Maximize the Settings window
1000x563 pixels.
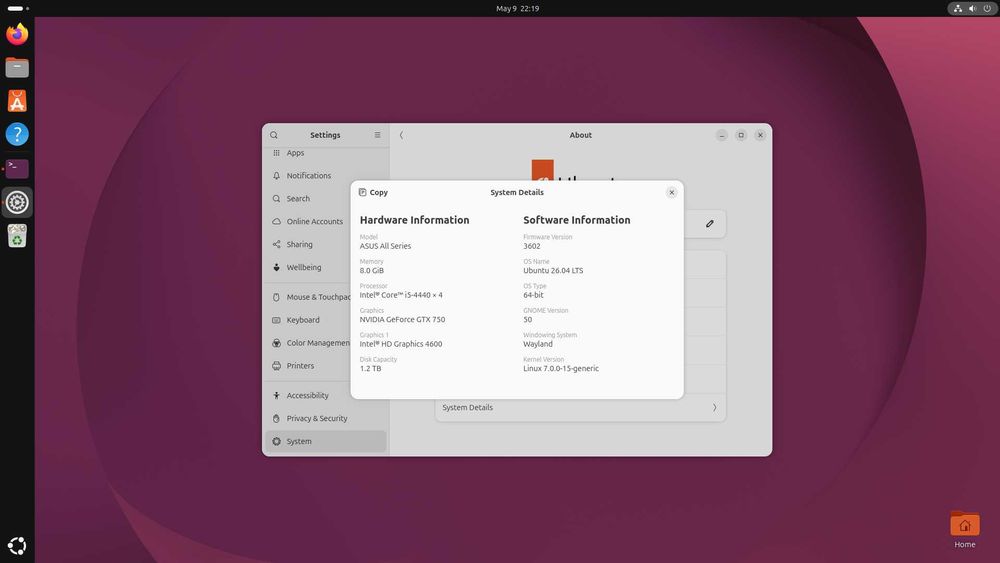tap(740, 135)
